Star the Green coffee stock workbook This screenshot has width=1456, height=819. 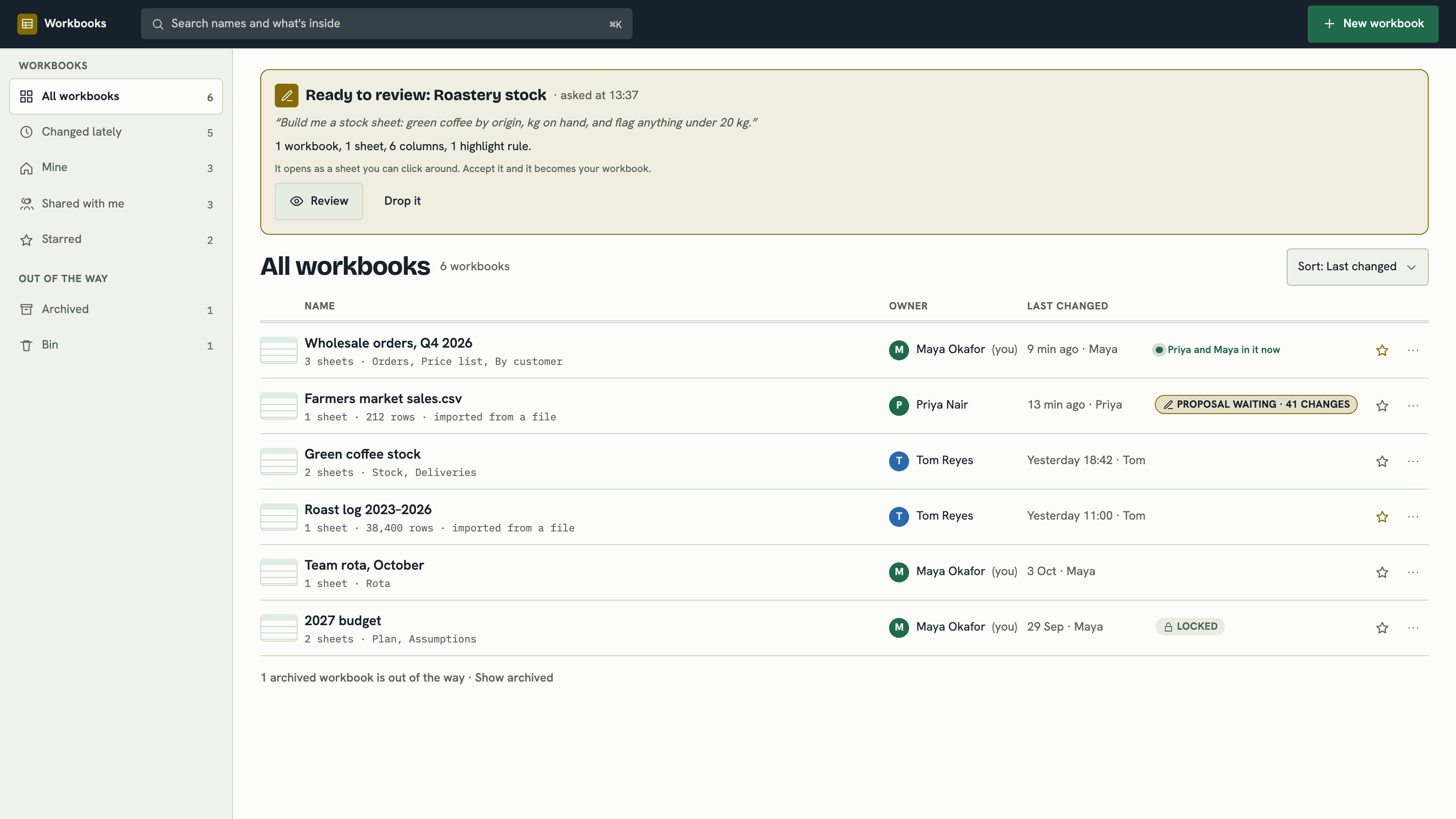coord(1382,460)
